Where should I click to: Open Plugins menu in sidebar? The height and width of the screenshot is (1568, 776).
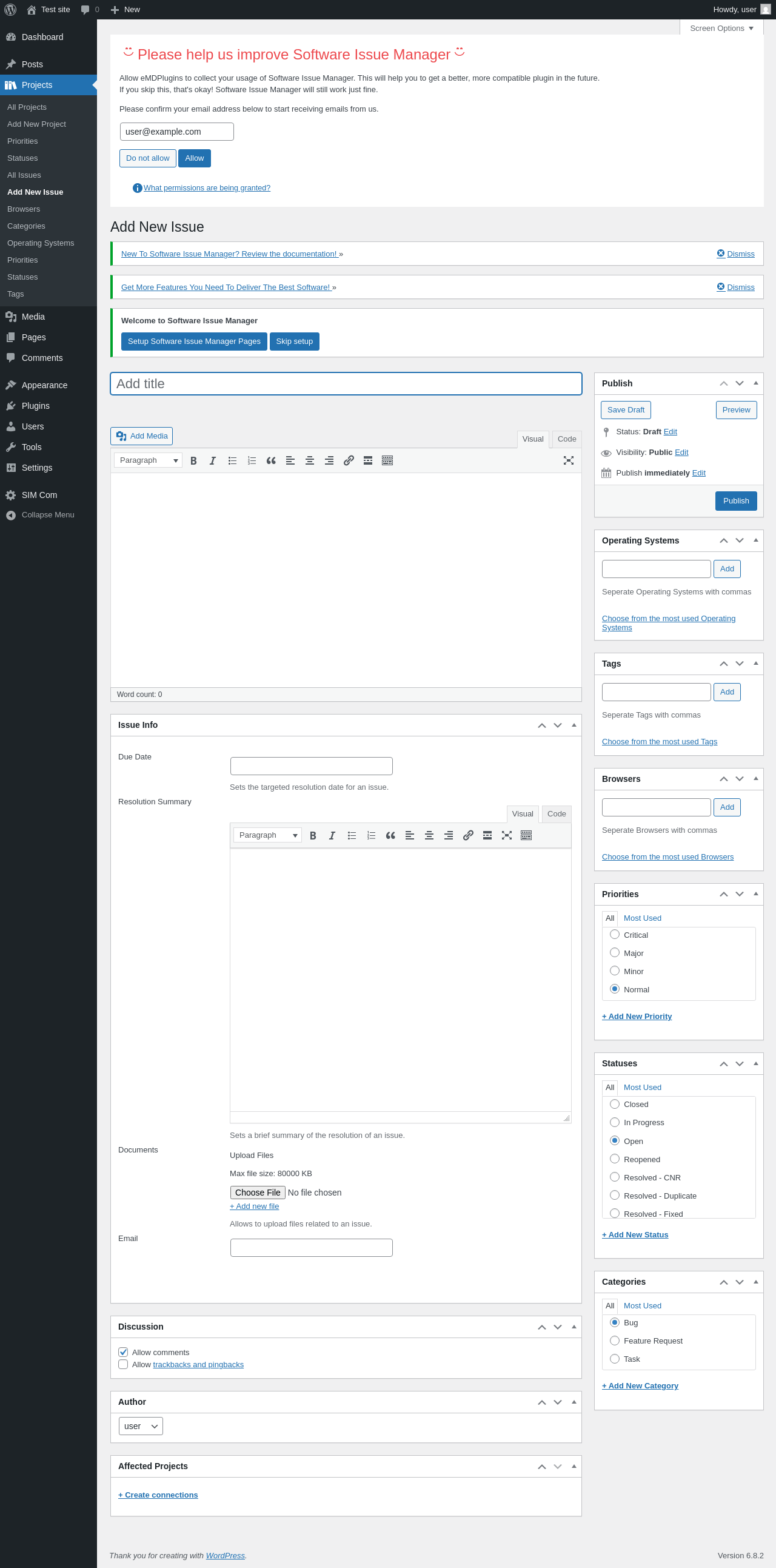click(36, 406)
